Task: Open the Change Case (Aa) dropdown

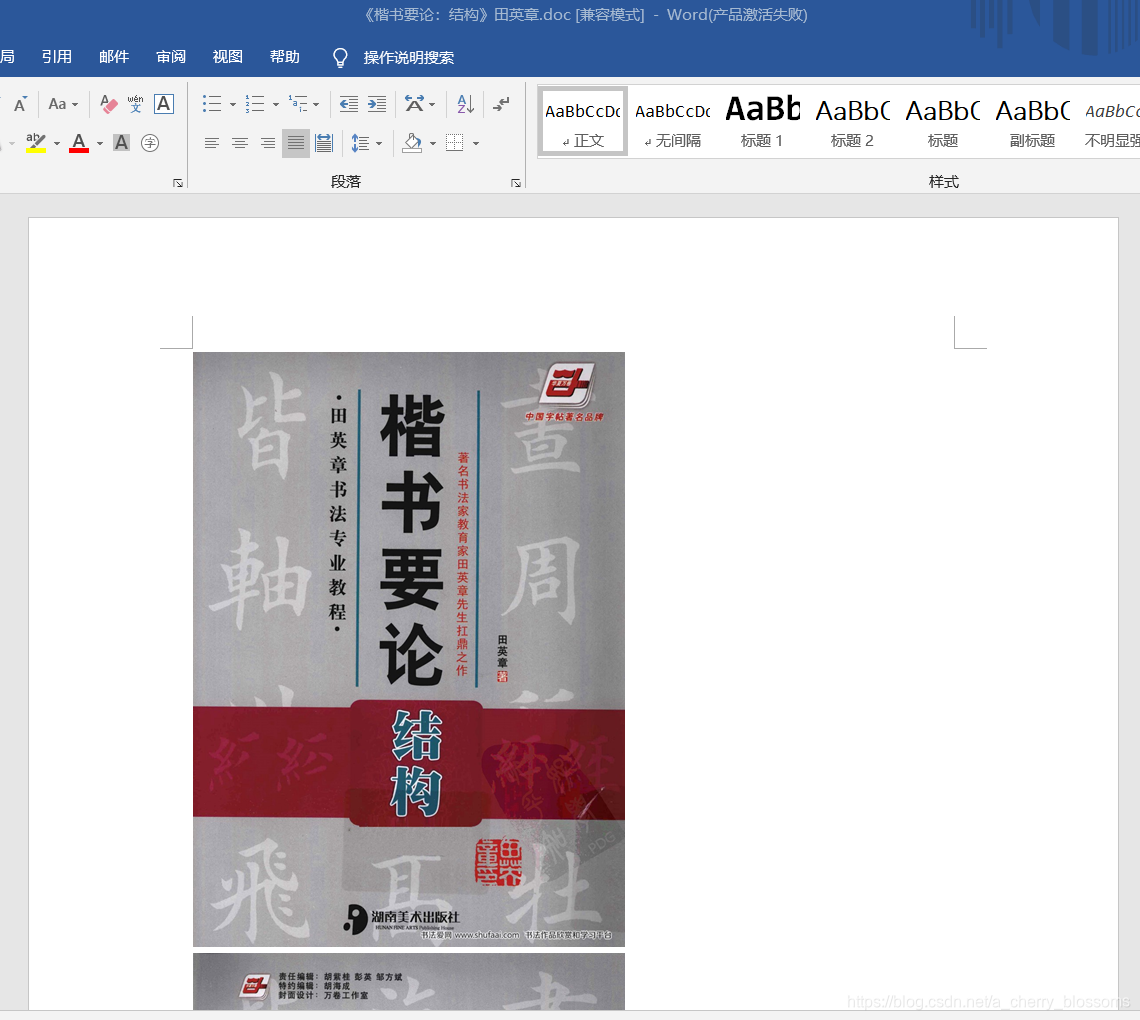Action: [63, 104]
